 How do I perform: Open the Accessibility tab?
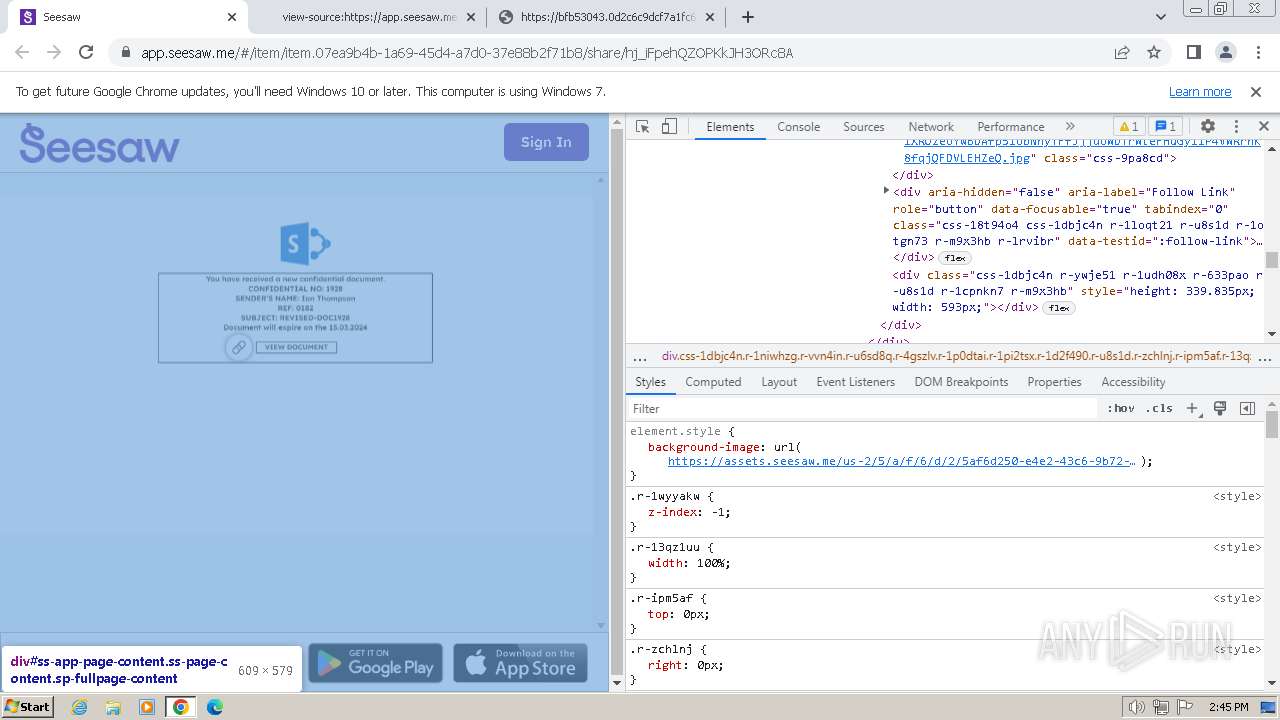pyautogui.click(x=1133, y=382)
